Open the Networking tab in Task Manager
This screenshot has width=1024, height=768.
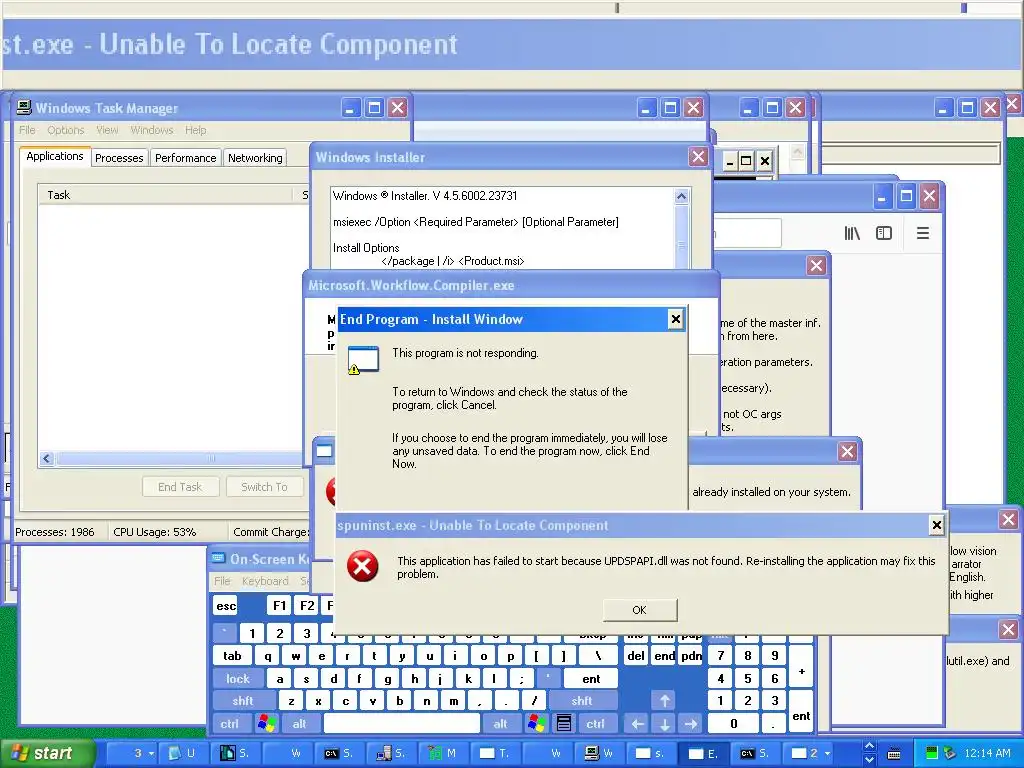point(255,158)
